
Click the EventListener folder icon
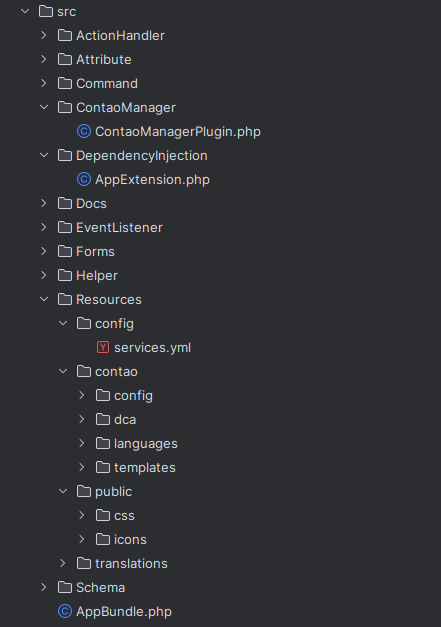pyautogui.click(x=65, y=227)
